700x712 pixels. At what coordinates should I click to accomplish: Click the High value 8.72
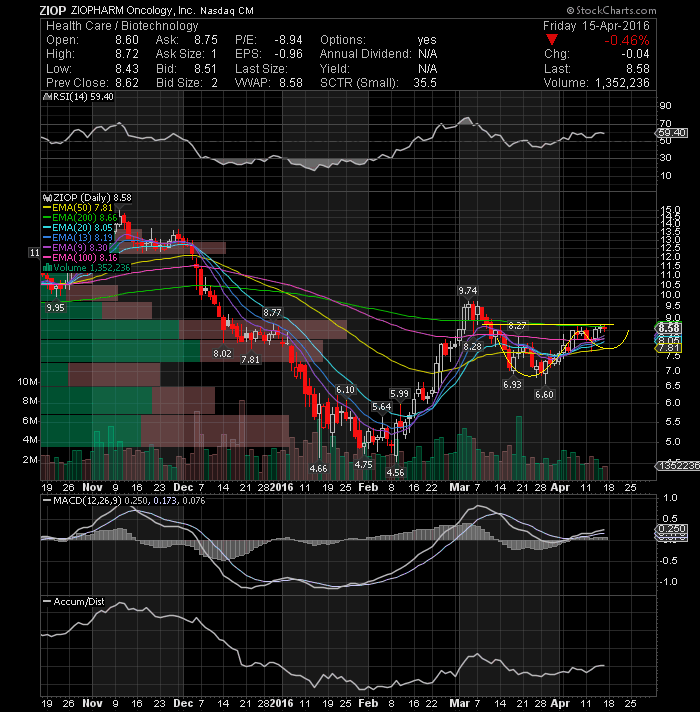127,54
